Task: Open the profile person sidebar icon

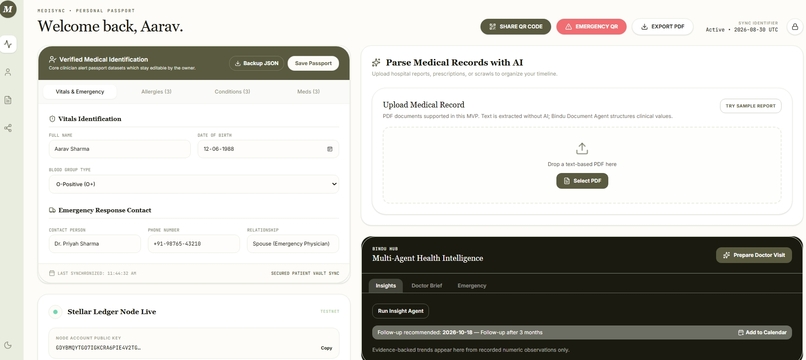Action: [x=8, y=73]
